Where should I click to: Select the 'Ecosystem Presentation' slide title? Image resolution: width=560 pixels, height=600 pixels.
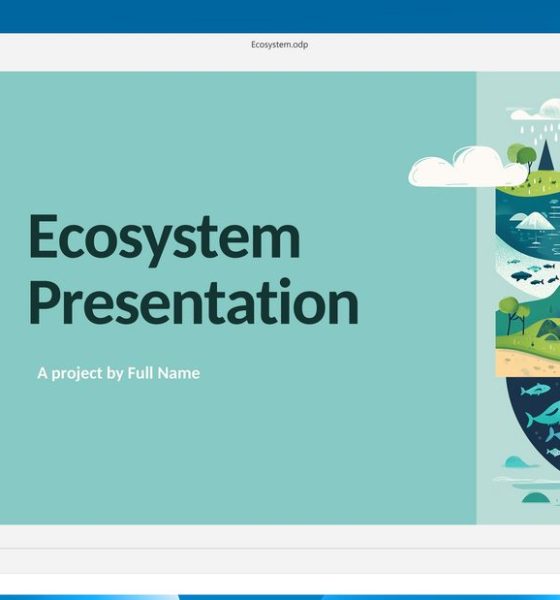194,269
